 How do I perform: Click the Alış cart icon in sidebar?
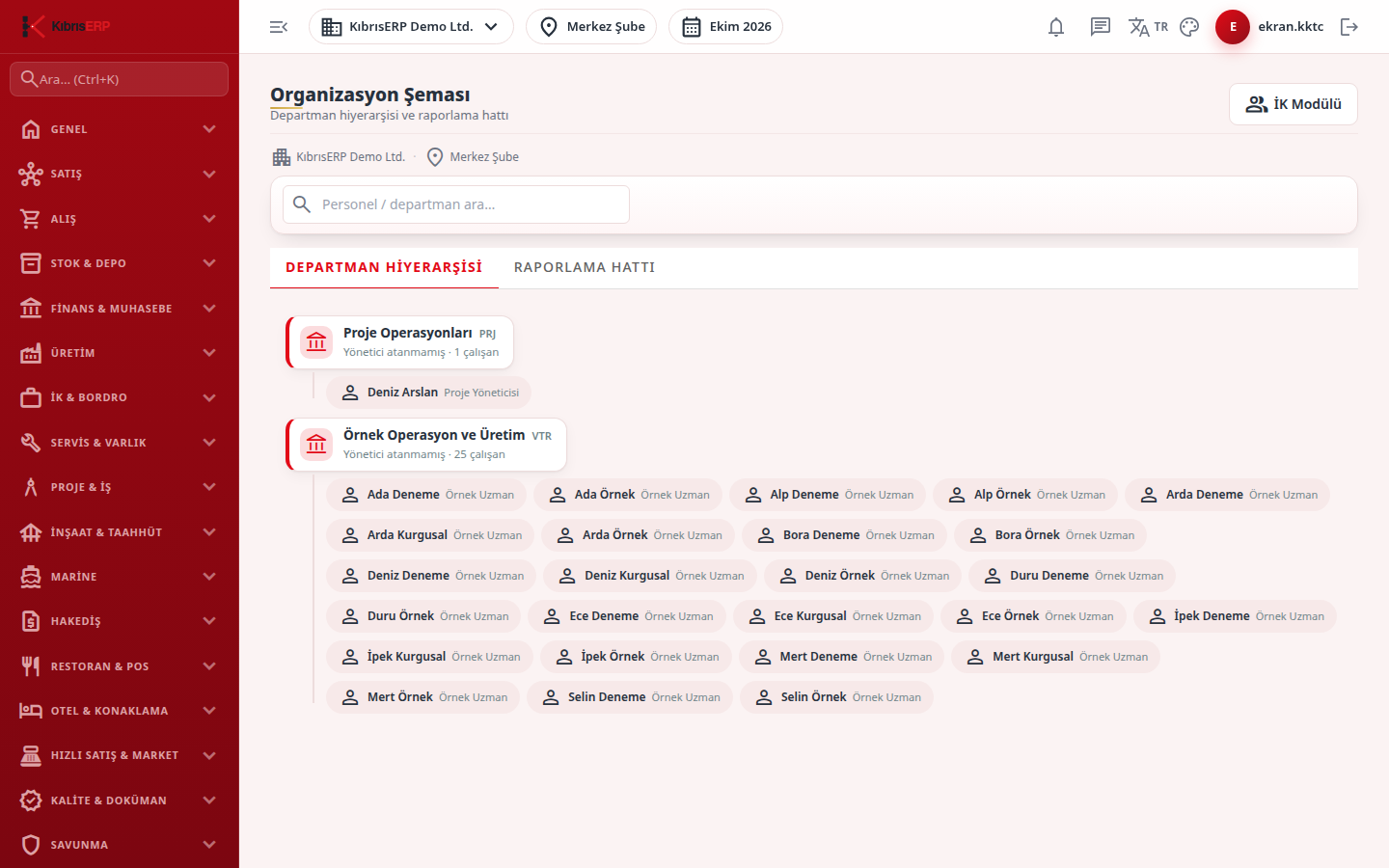click(x=31, y=219)
